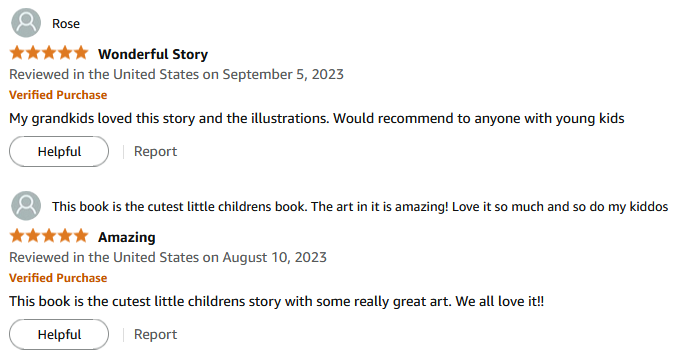Click the 'My grandkids loved this story' review text

[x=317, y=118]
